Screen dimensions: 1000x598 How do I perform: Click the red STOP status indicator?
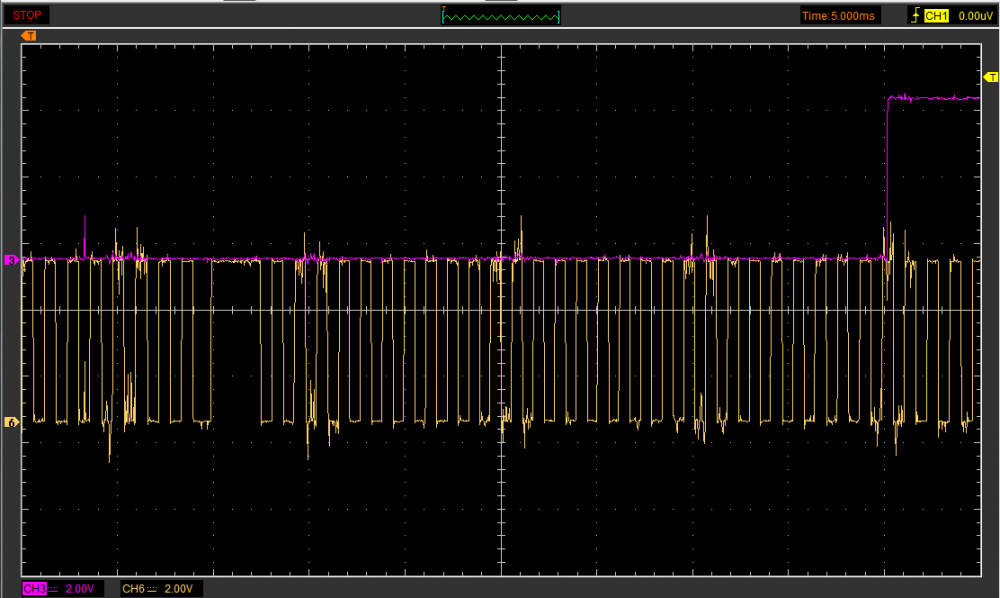click(x=27, y=15)
